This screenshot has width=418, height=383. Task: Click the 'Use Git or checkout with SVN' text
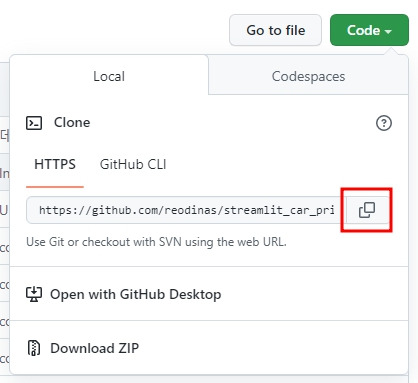(x=156, y=242)
